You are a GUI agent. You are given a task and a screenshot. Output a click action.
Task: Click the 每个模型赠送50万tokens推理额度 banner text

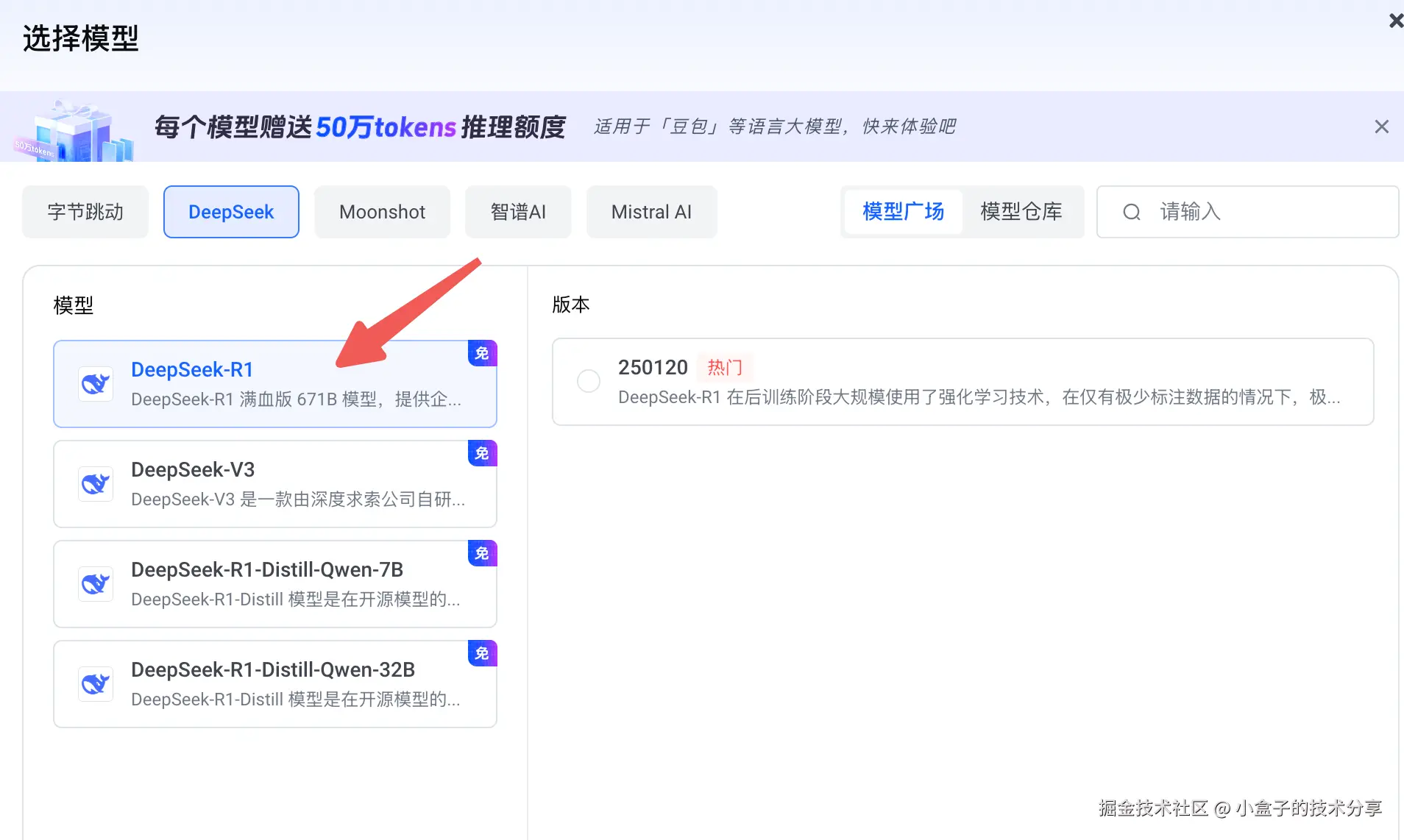coord(360,127)
